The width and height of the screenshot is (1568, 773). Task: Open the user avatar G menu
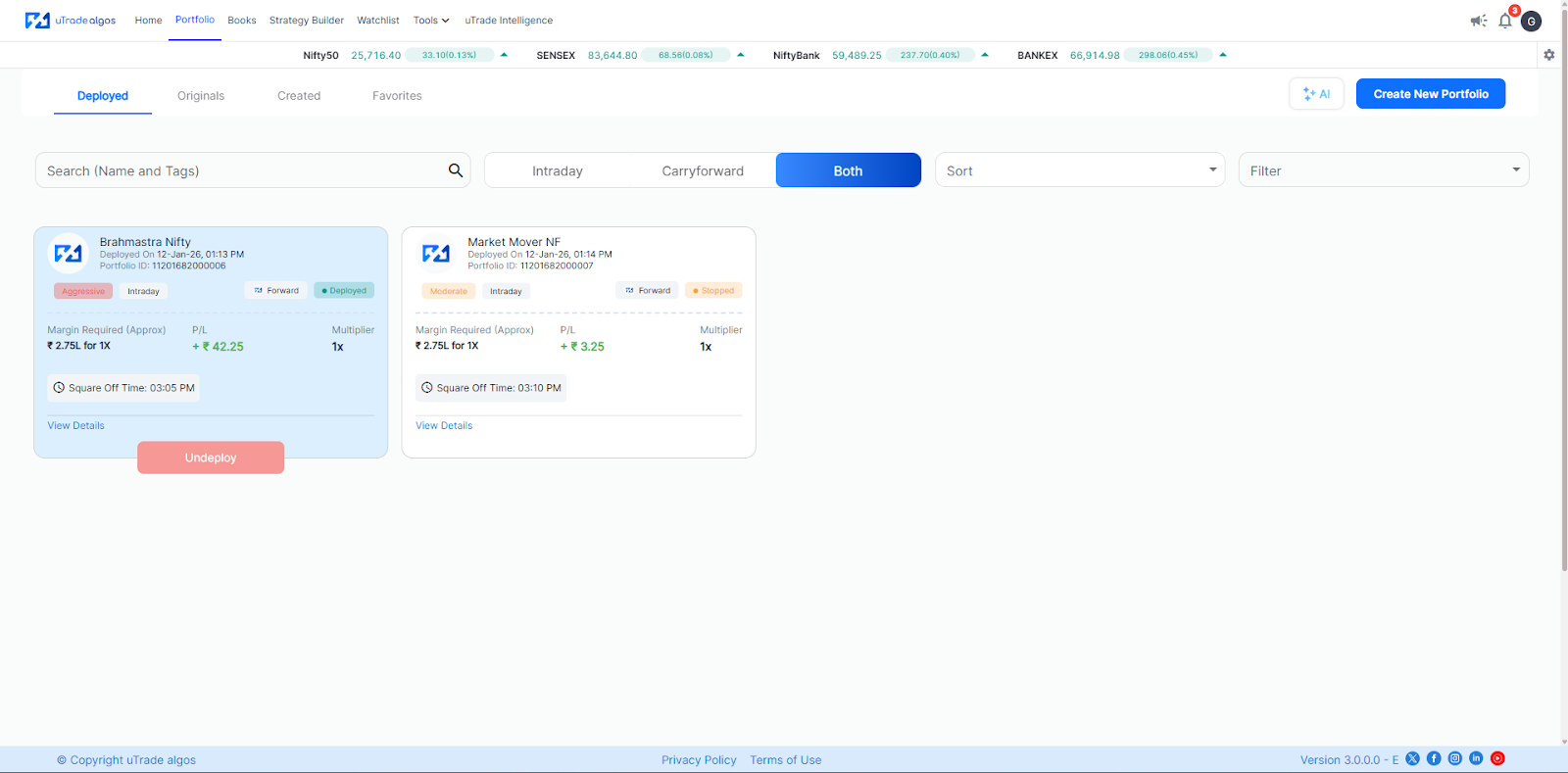[1531, 21]
